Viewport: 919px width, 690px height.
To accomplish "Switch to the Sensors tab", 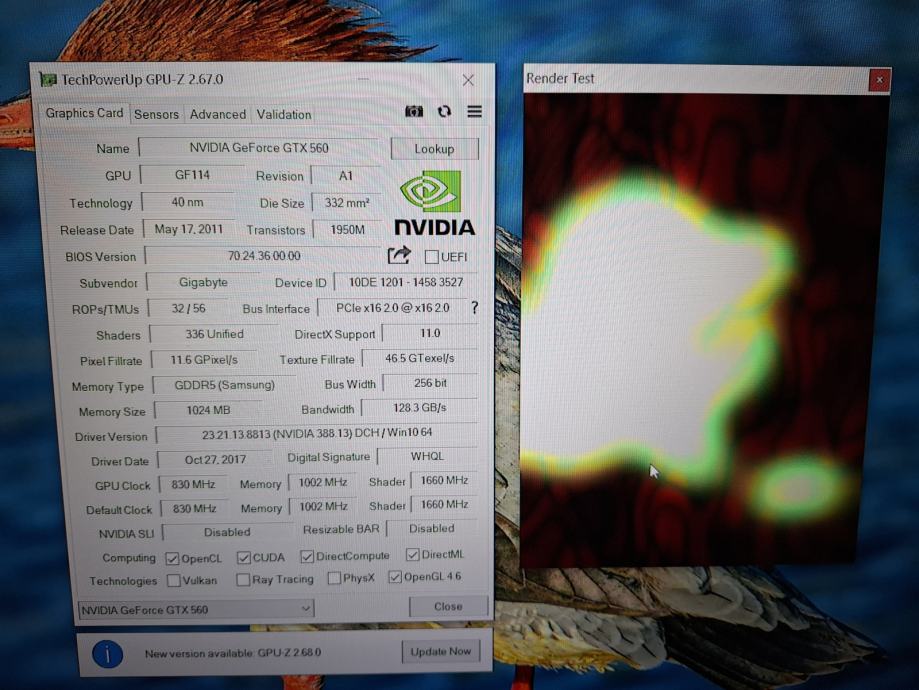I will (x=156, y=114).
